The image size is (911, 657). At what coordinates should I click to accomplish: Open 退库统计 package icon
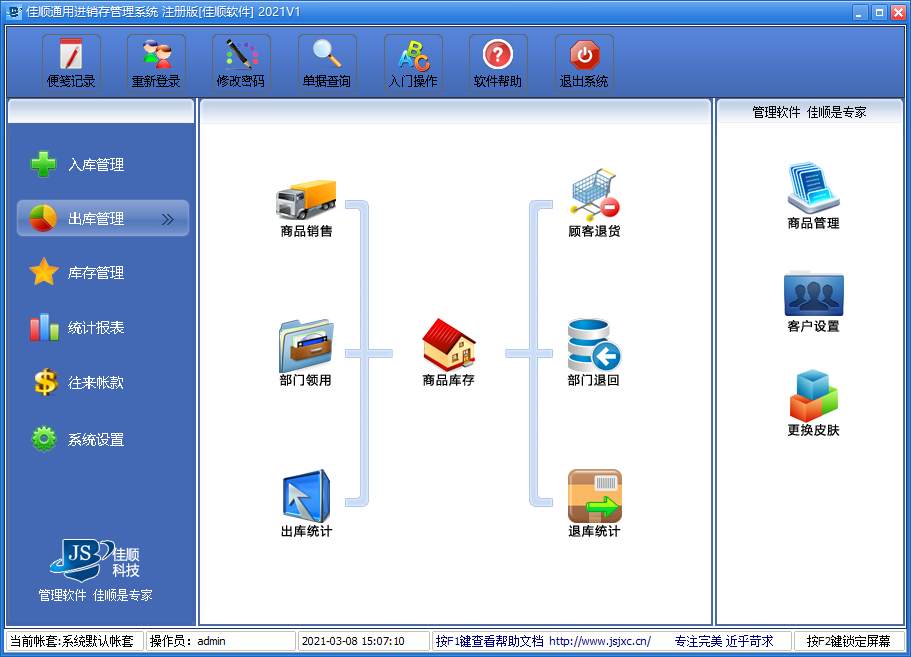tap(594, 503)
